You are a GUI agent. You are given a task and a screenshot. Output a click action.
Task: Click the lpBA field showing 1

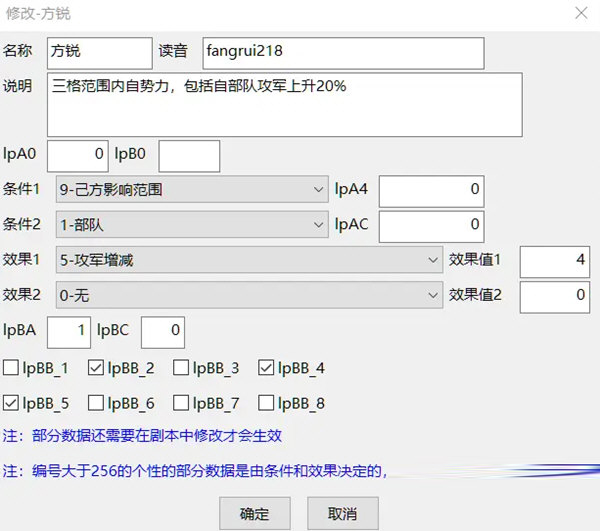[x=69, y=332]
